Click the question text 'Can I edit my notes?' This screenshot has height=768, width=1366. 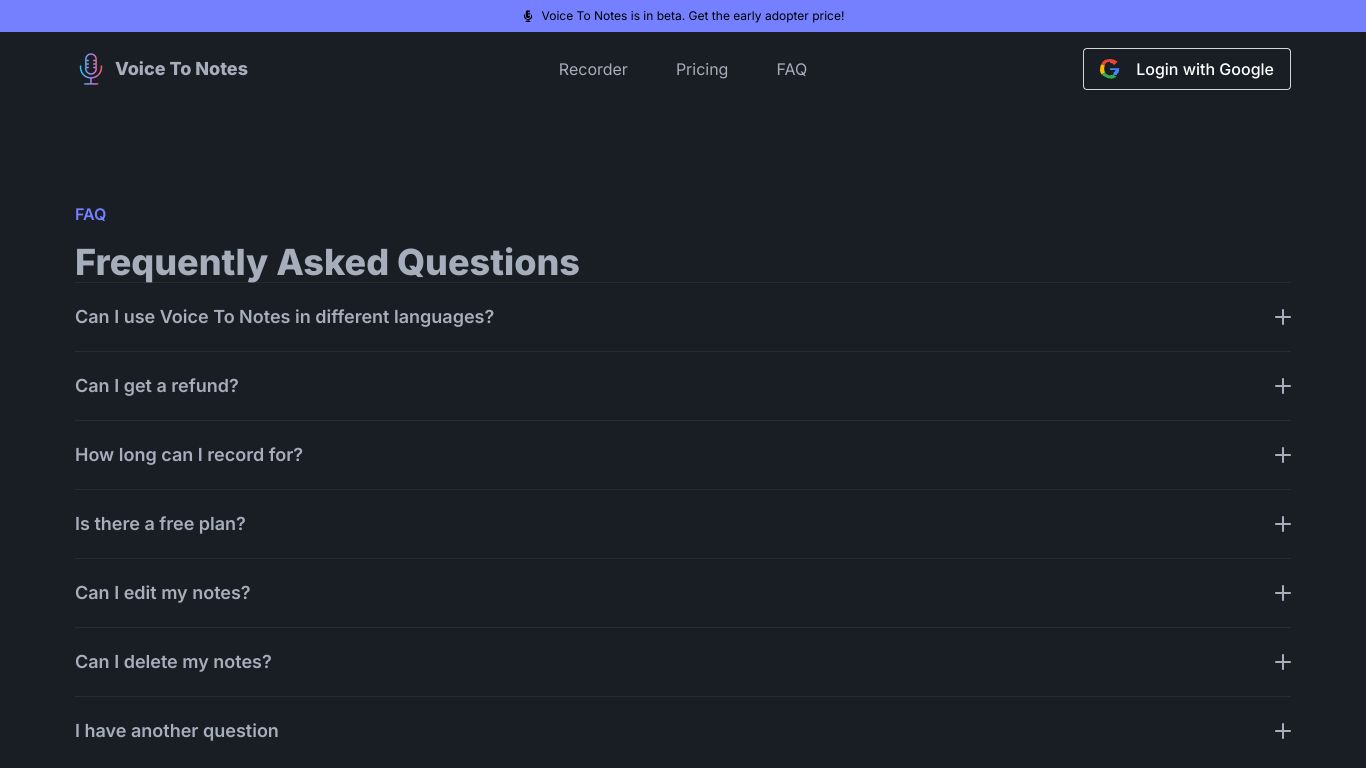[x=163, y=593]
